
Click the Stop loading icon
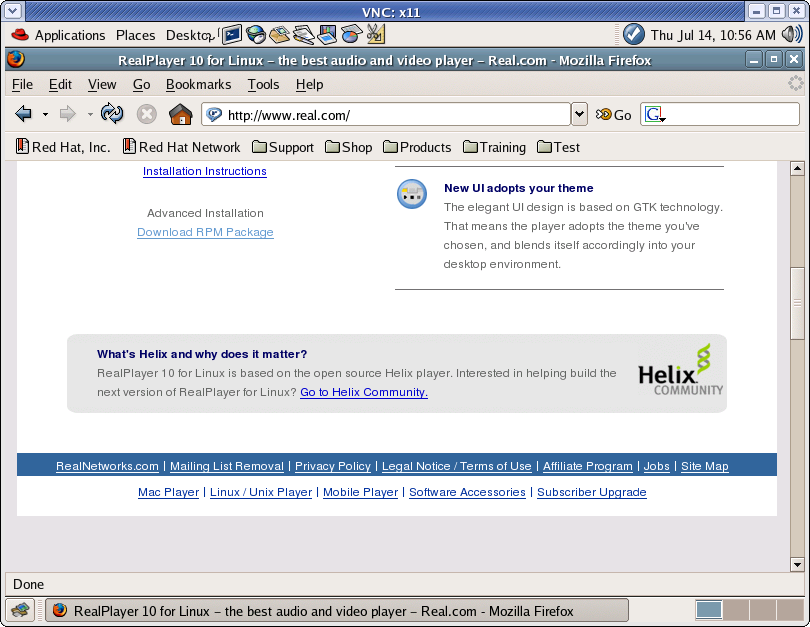point(147,114)
